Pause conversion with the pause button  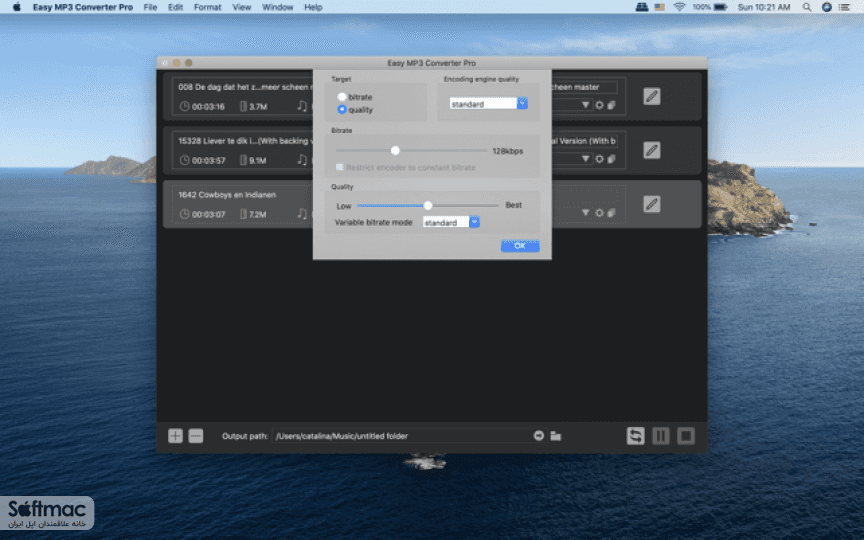[661, 436]
